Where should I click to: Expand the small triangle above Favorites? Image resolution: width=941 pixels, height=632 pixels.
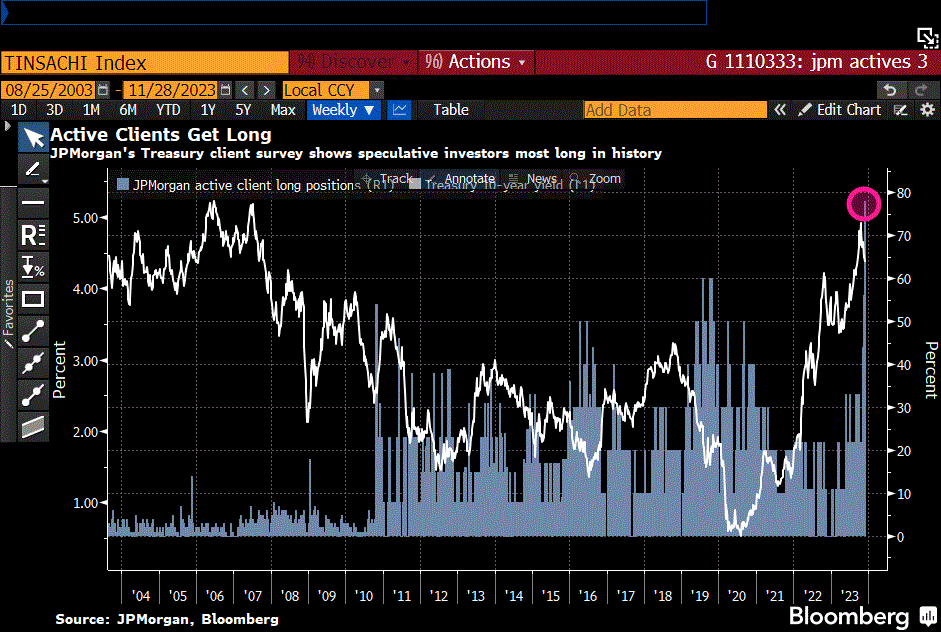7,126
